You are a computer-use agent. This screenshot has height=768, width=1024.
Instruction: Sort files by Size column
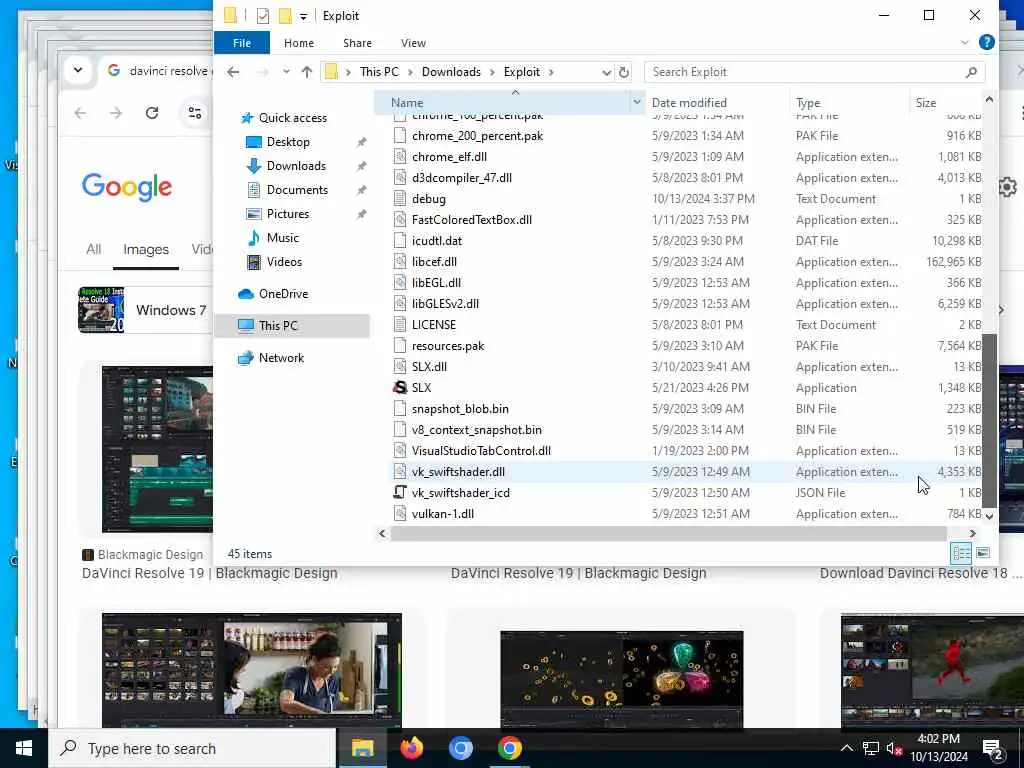point(925,103)
